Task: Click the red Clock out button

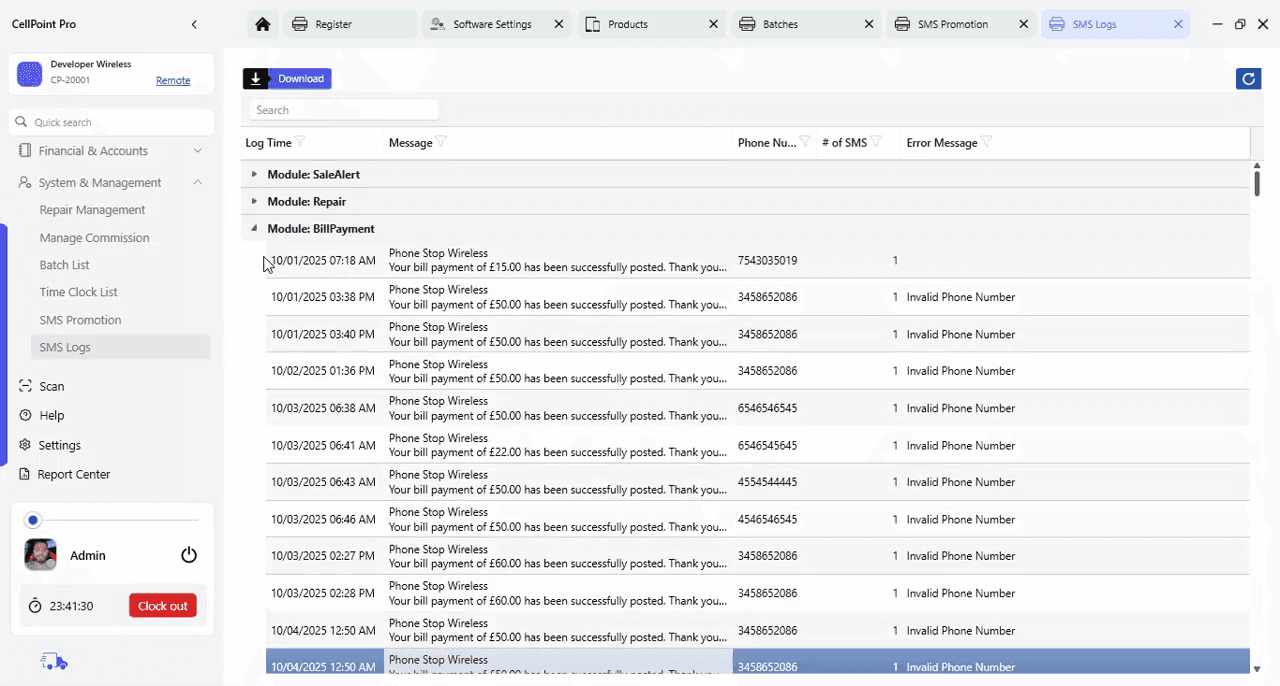Action: pos(163,606)
